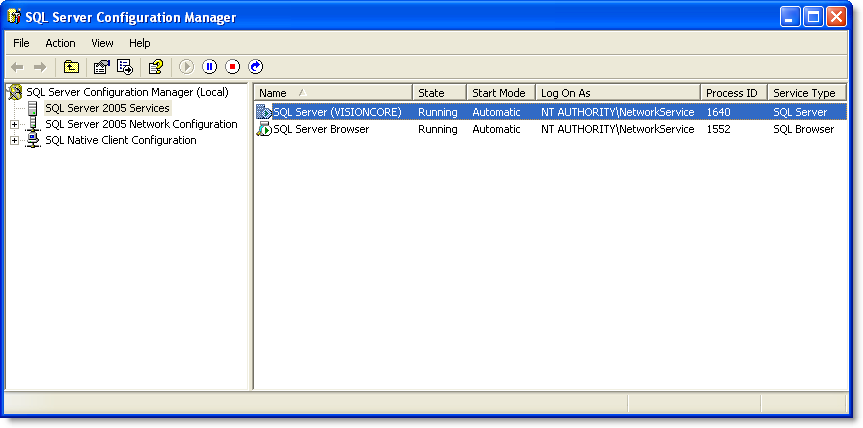Sort by the Log On As column
The width and height of the screenshot is (863, 428).
pos(618,93)
